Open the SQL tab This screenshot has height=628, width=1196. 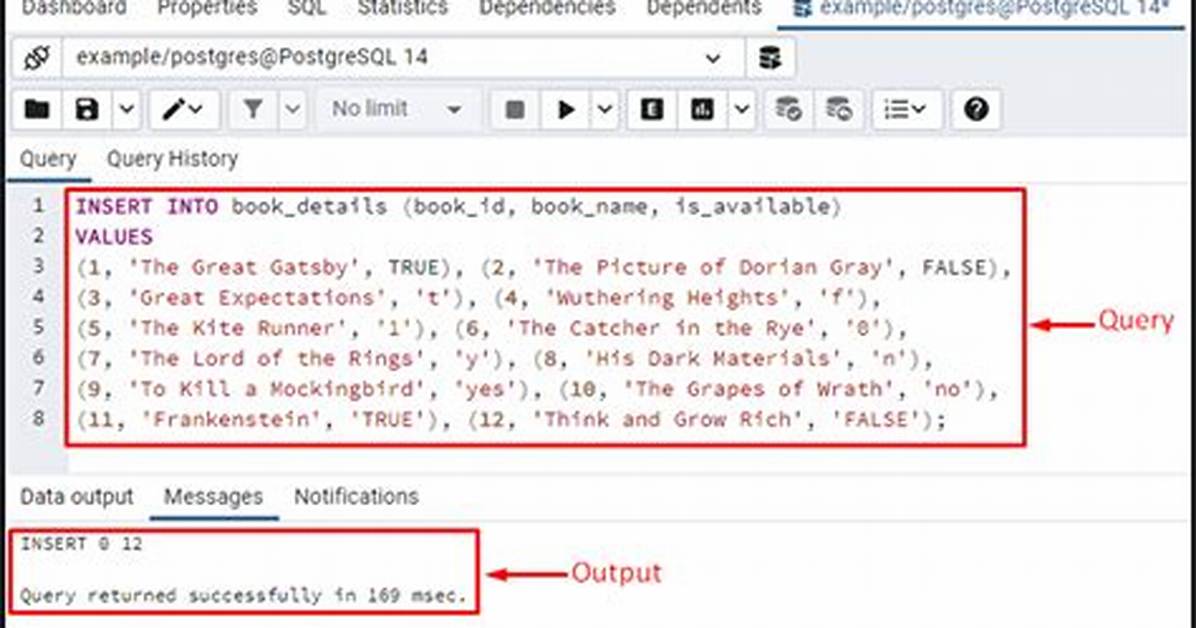(307, 8)
